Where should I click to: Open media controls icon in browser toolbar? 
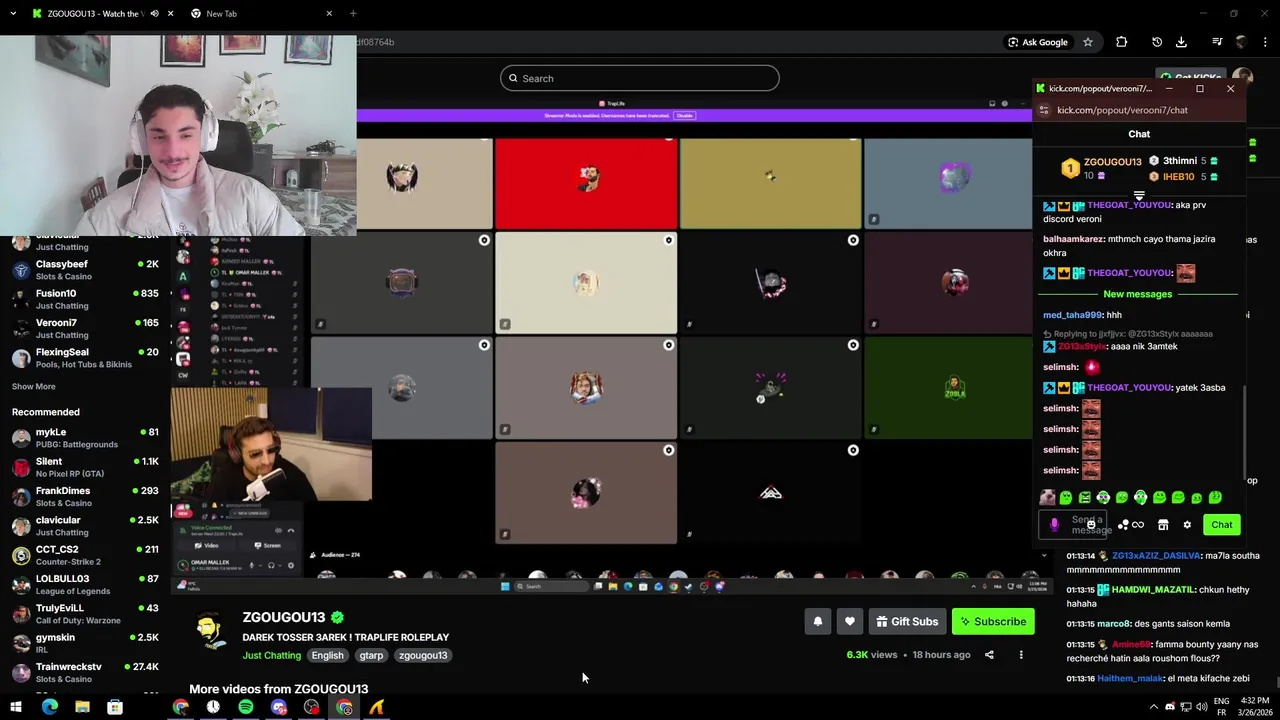click(x=1217, y=42)
